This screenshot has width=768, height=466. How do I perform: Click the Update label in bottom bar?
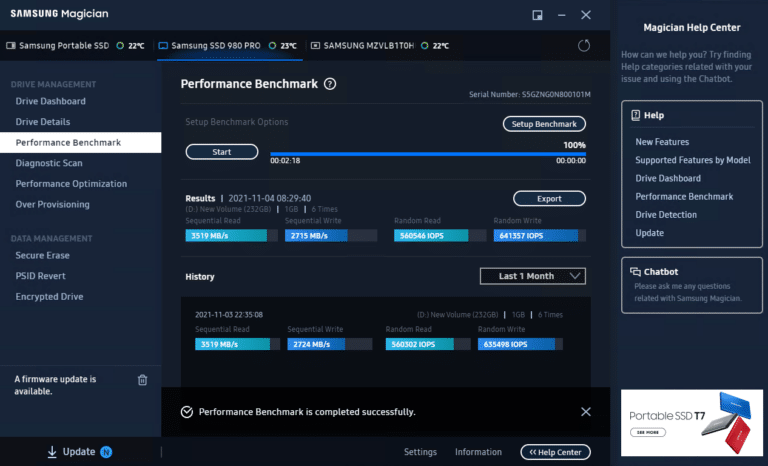(79, 452)
